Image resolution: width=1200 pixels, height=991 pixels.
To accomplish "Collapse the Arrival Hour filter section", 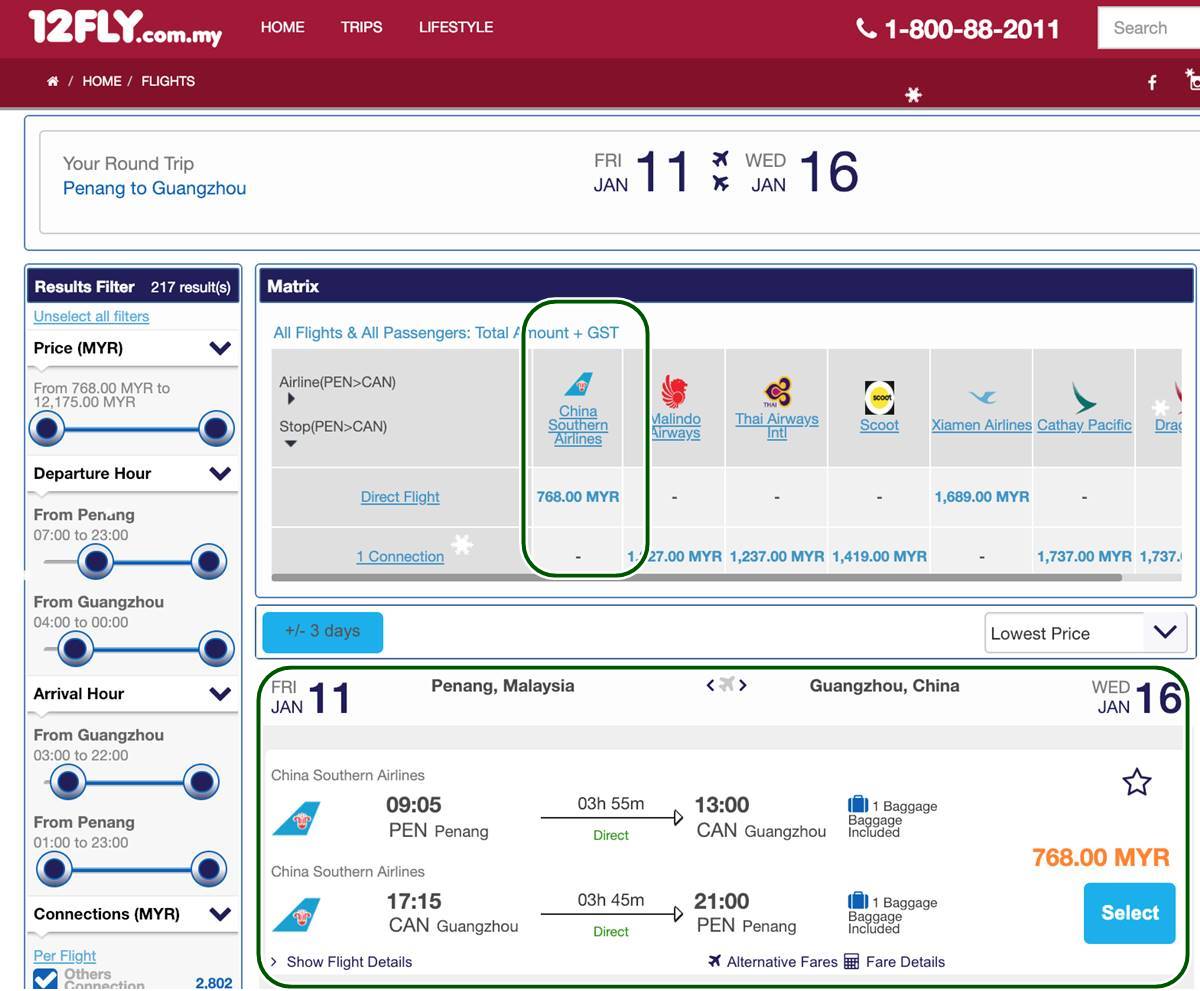I will tap(220, 693).
